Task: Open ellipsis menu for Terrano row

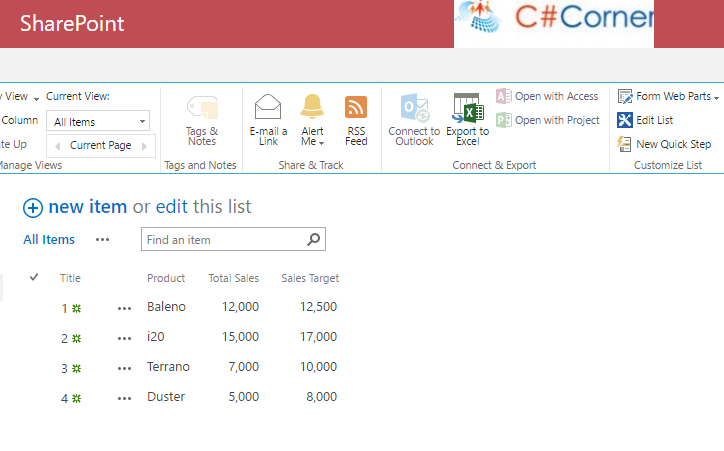Action: pyautogui.click(x=124, y=368)
